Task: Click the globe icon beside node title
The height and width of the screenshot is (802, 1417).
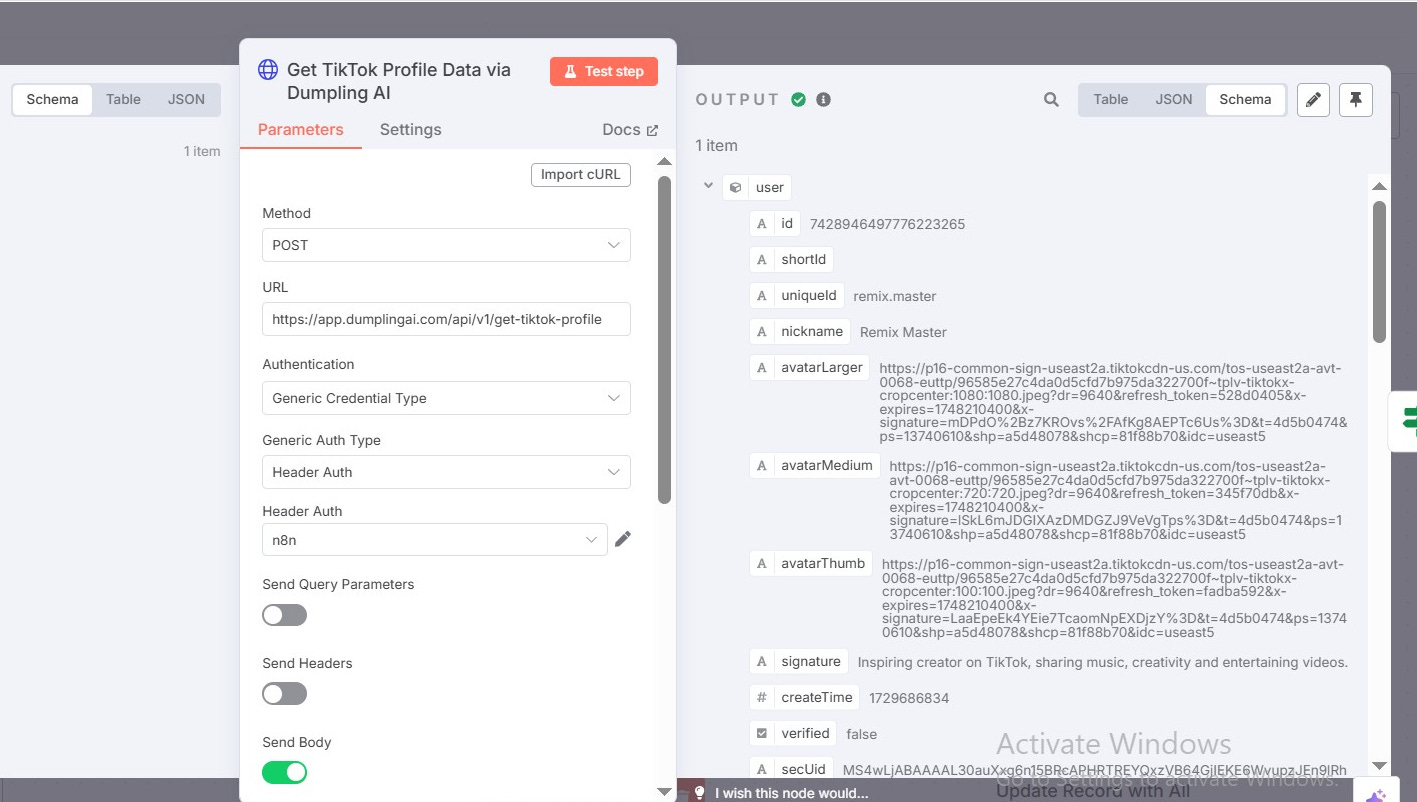Action: point(268,69)
